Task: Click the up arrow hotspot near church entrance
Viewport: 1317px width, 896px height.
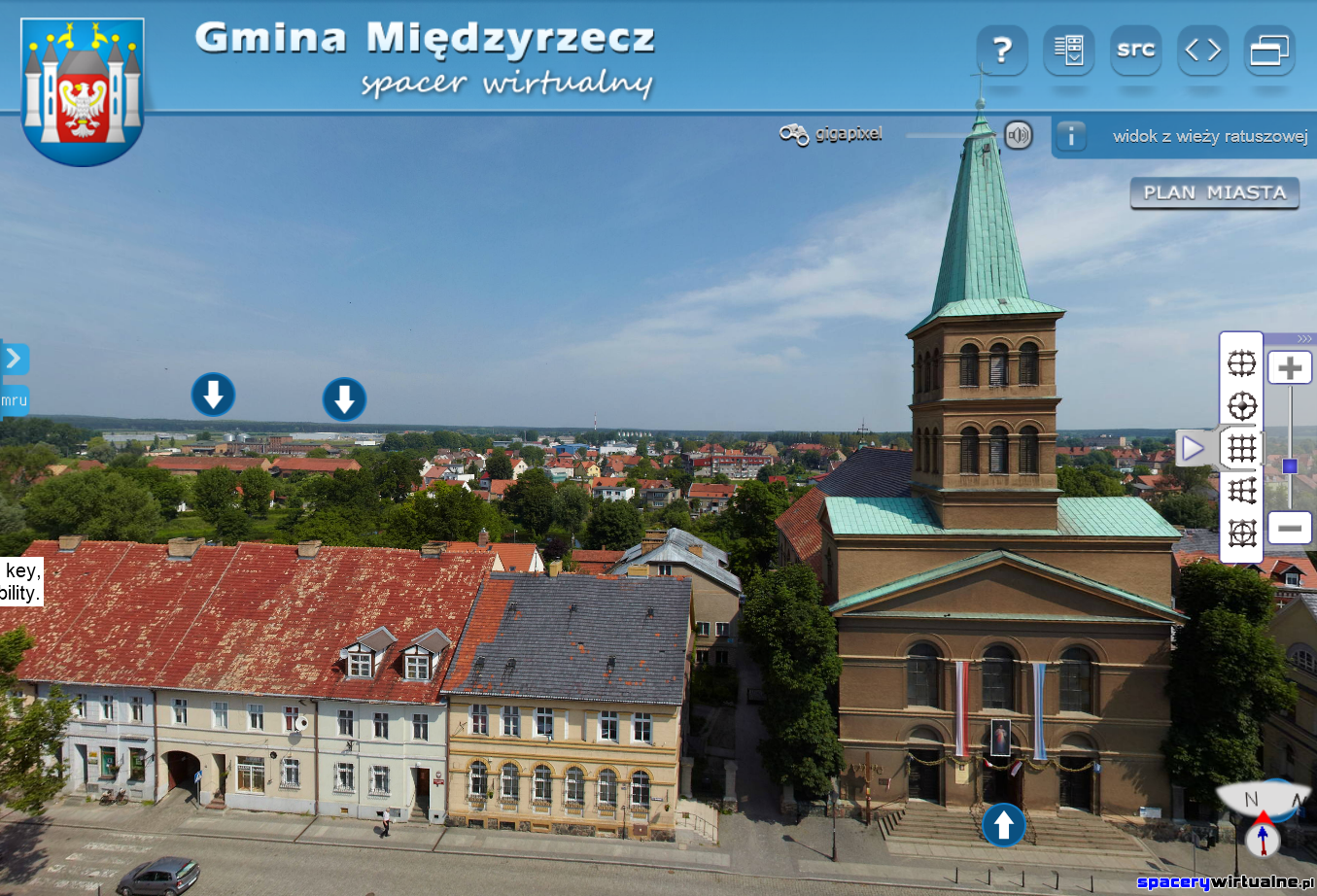Action: (x=1004, y=825)
